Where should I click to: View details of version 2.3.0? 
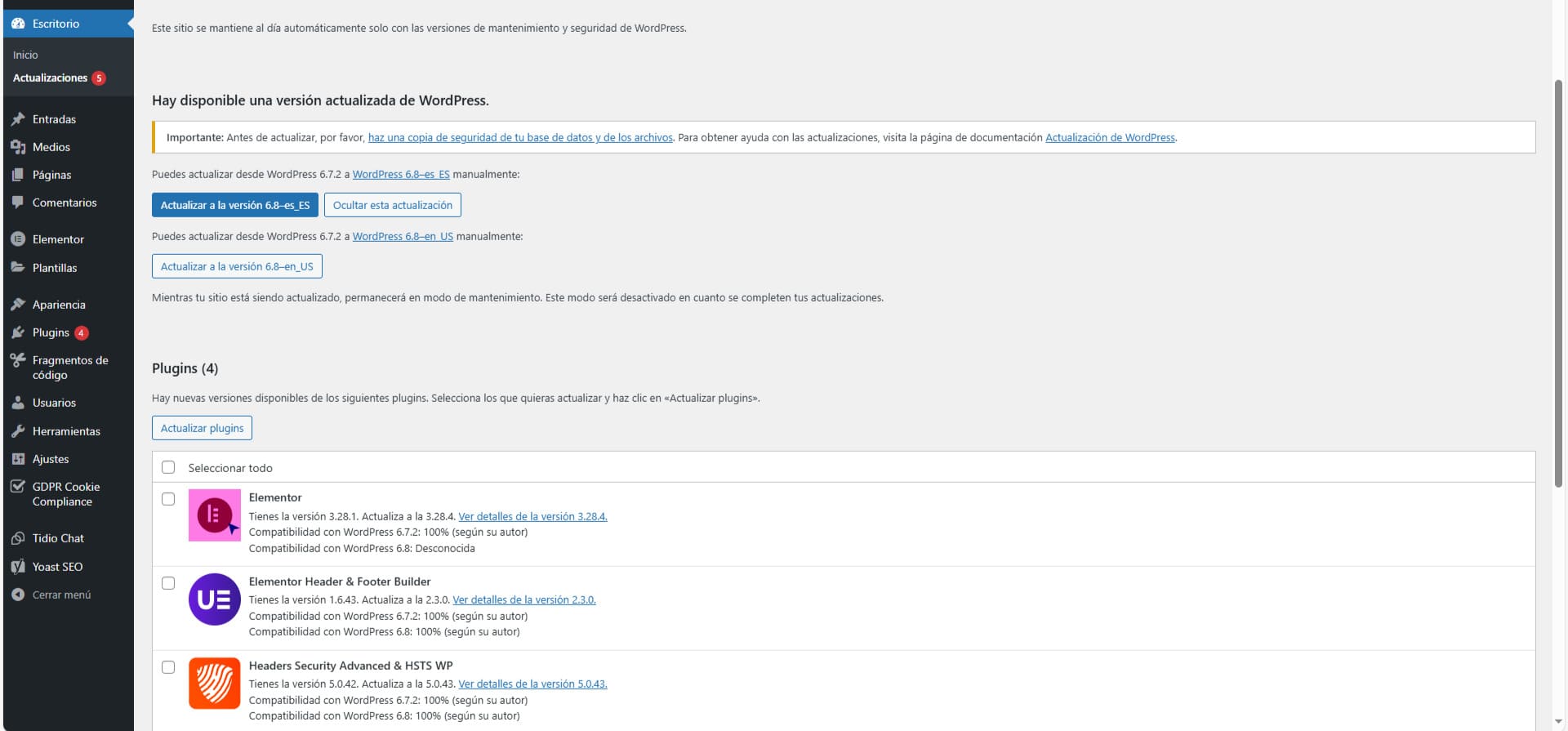click(x=524, y=600)
